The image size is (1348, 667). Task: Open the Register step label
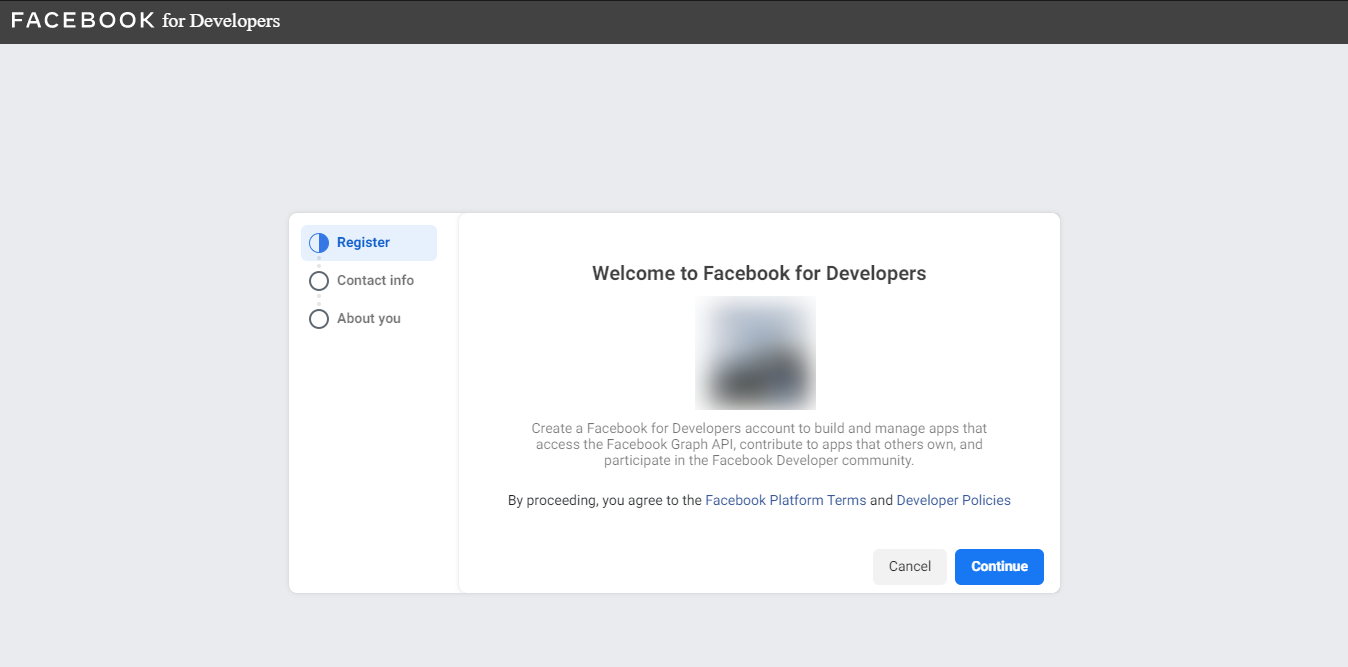tap(363, 243)
